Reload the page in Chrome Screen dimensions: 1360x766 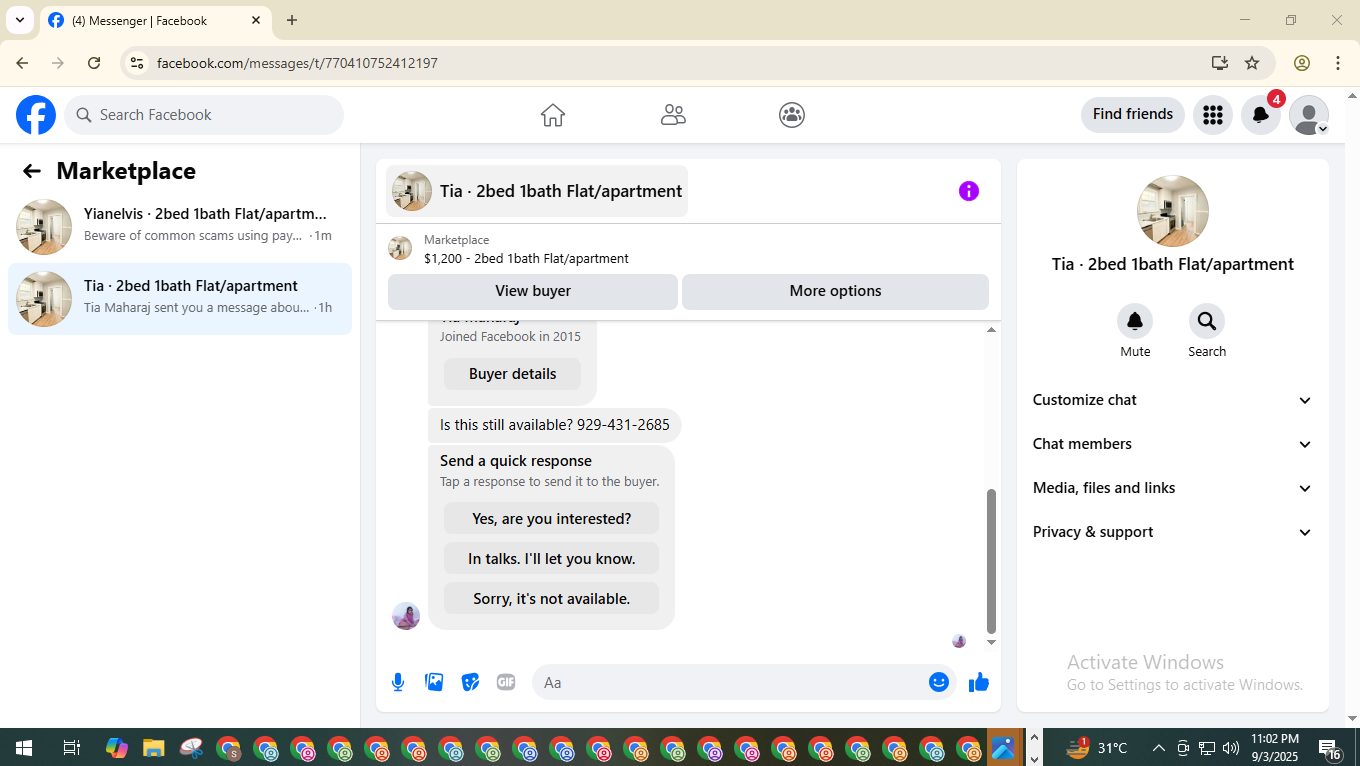pyautogui.click(x=94, y=63)
